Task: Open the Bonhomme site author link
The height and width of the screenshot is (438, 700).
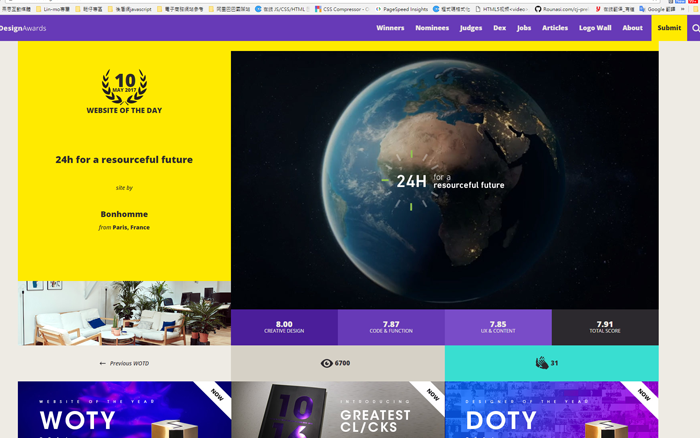Action: click(x=124, y=213)
